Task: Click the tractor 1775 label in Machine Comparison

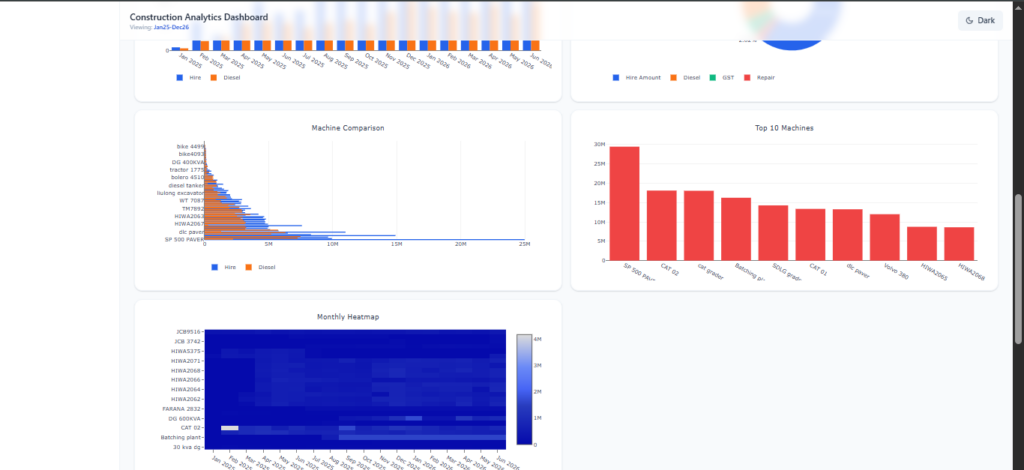Action: (187, 170)
